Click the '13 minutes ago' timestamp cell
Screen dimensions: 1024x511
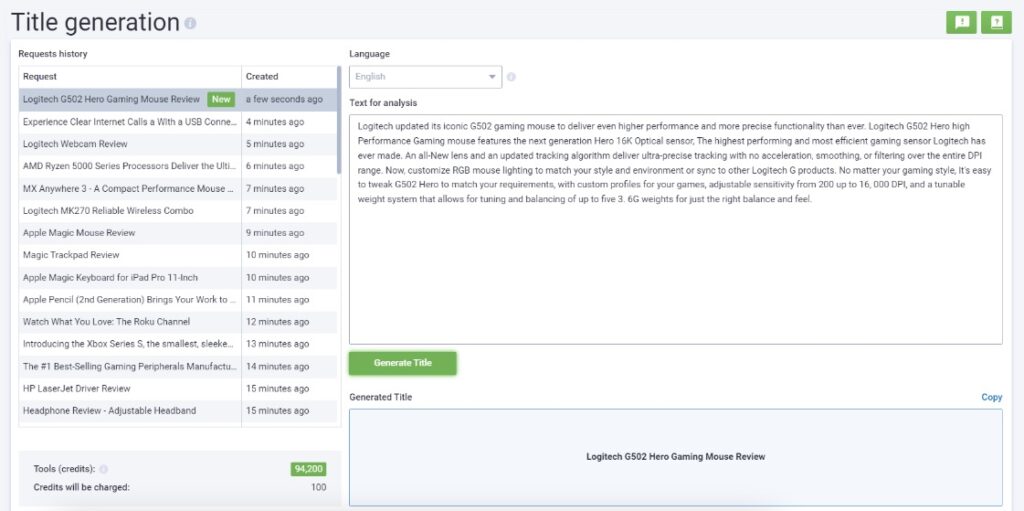[x=289, y=344]
